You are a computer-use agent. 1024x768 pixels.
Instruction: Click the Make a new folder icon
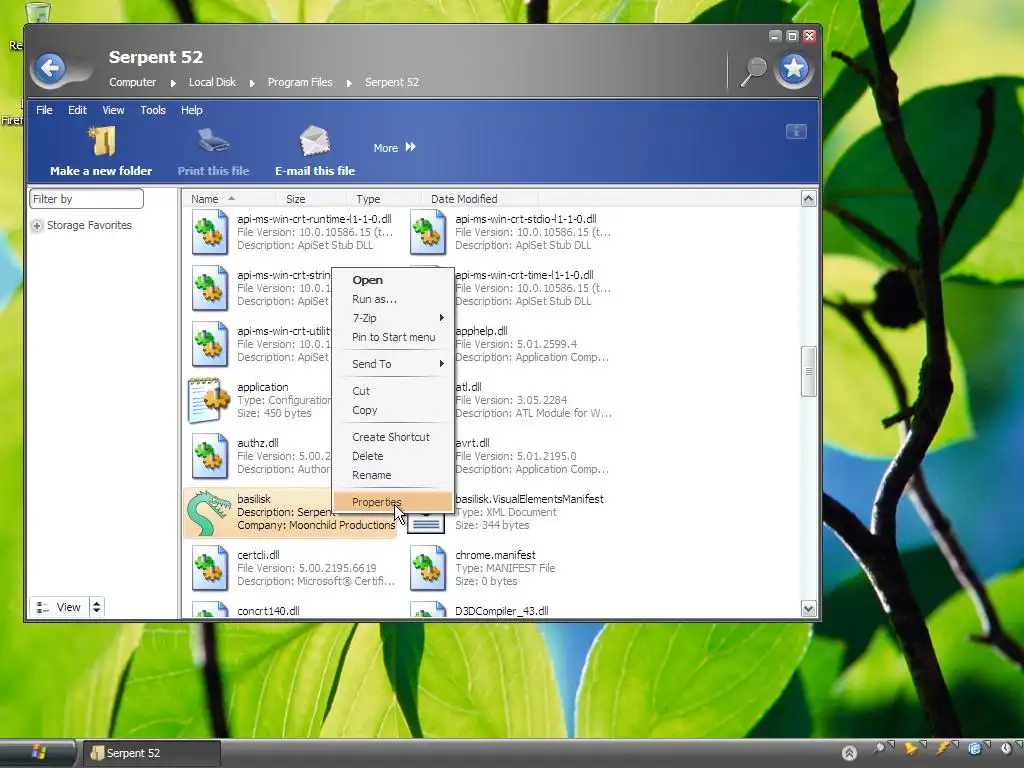[101, 141]
